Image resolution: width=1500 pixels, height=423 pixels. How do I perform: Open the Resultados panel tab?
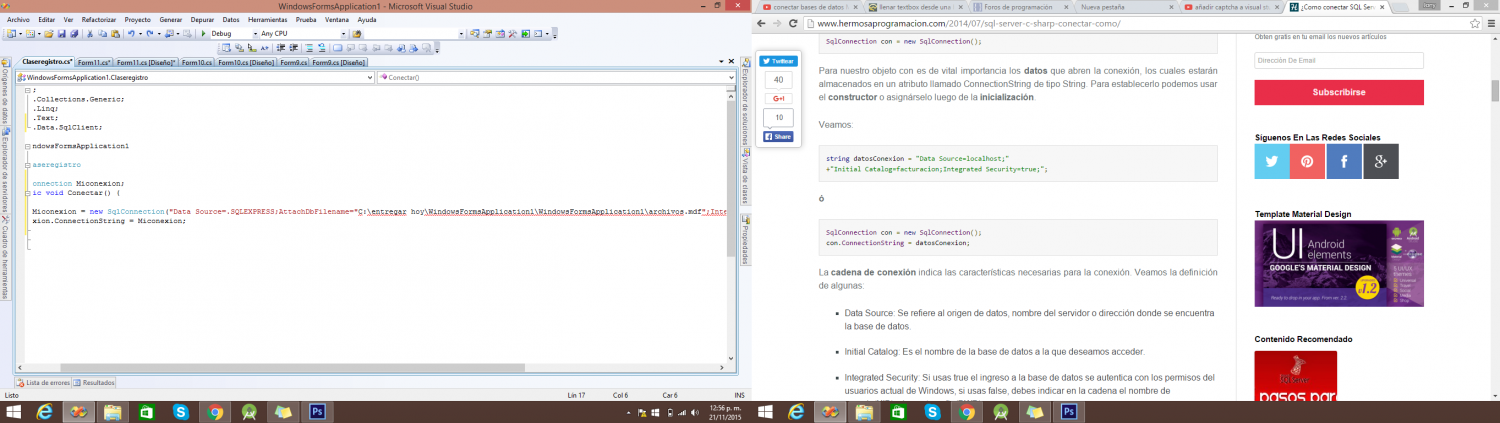[x=93, y=382]
